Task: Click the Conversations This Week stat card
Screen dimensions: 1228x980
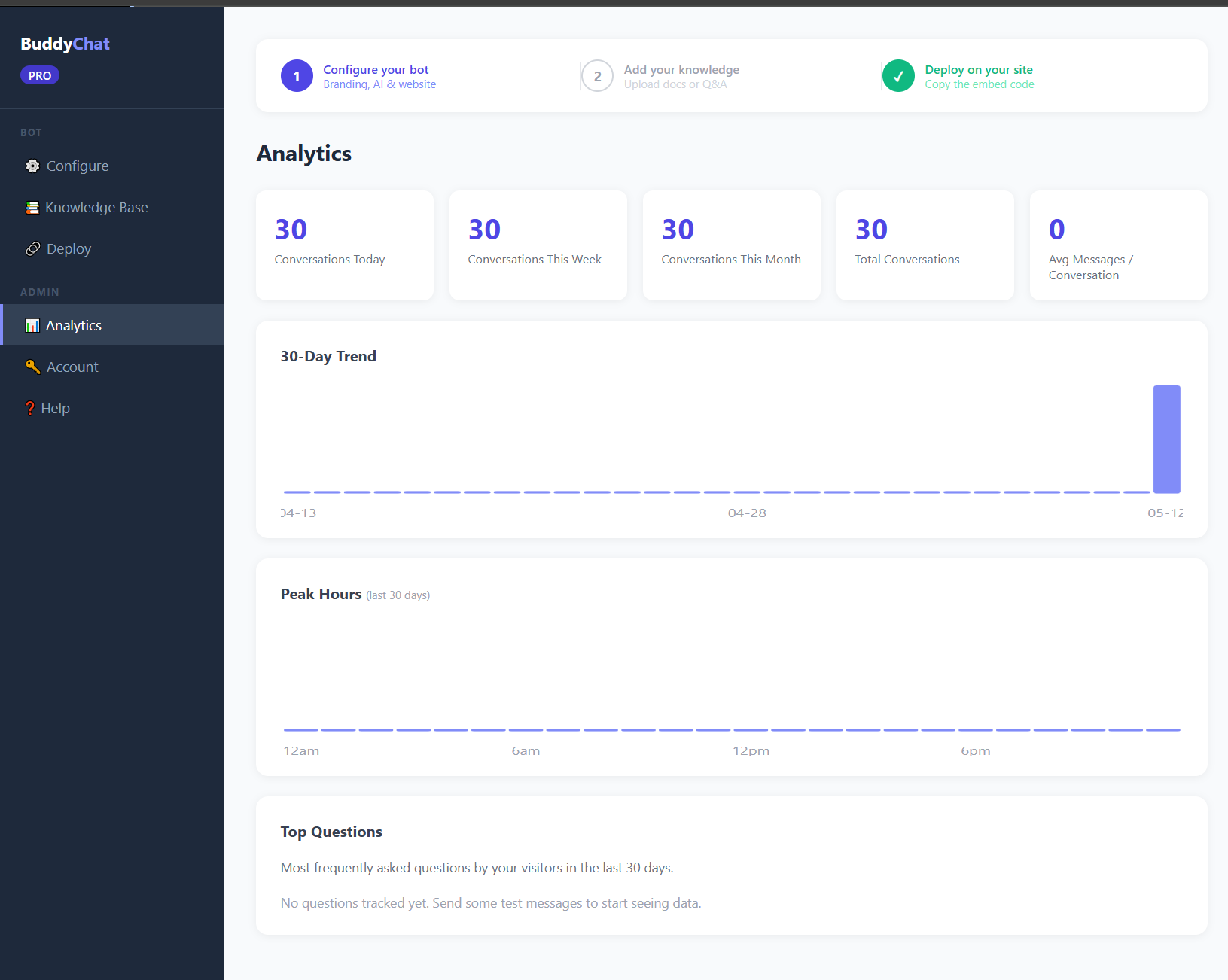Action: (x=538, y=245)
